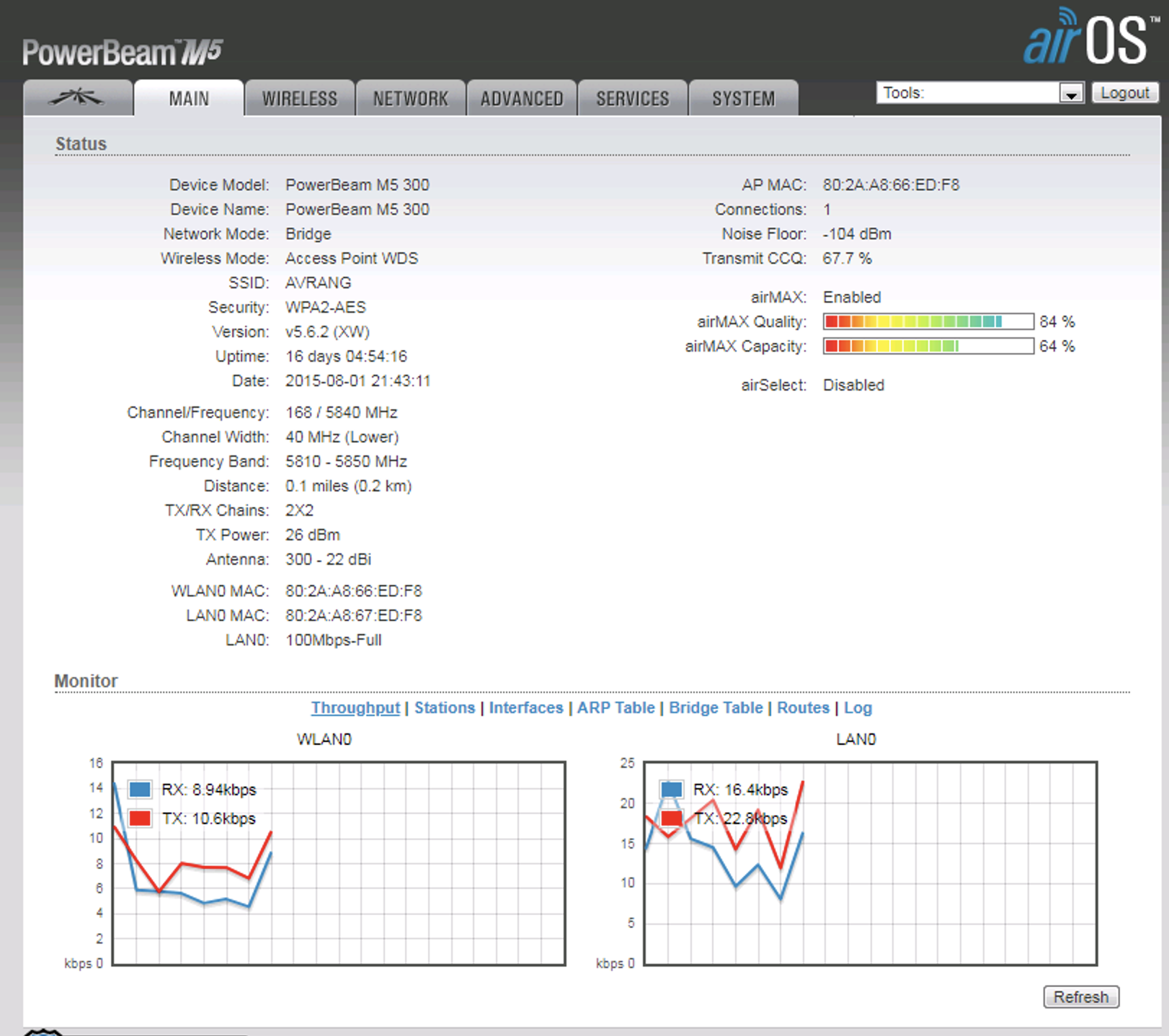Click the Version value v5.6.2 (XW)

327,331
